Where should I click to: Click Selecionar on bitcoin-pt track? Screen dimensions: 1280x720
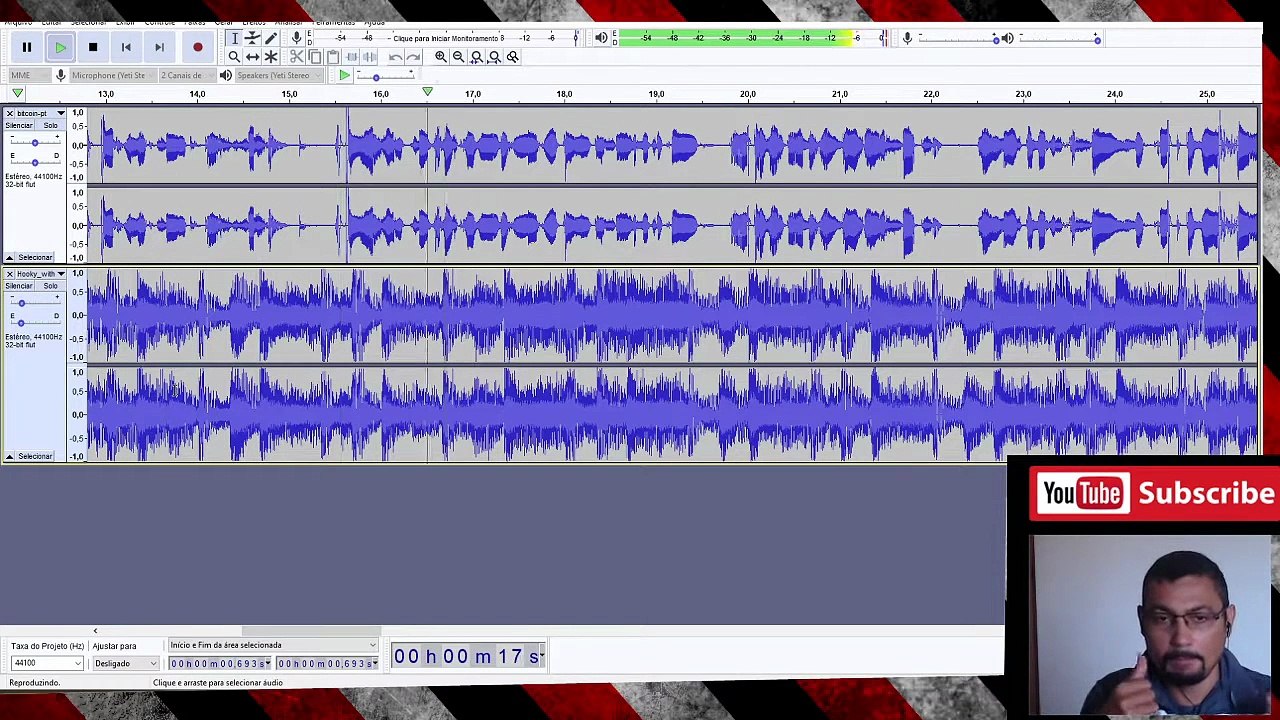[35, 258]
